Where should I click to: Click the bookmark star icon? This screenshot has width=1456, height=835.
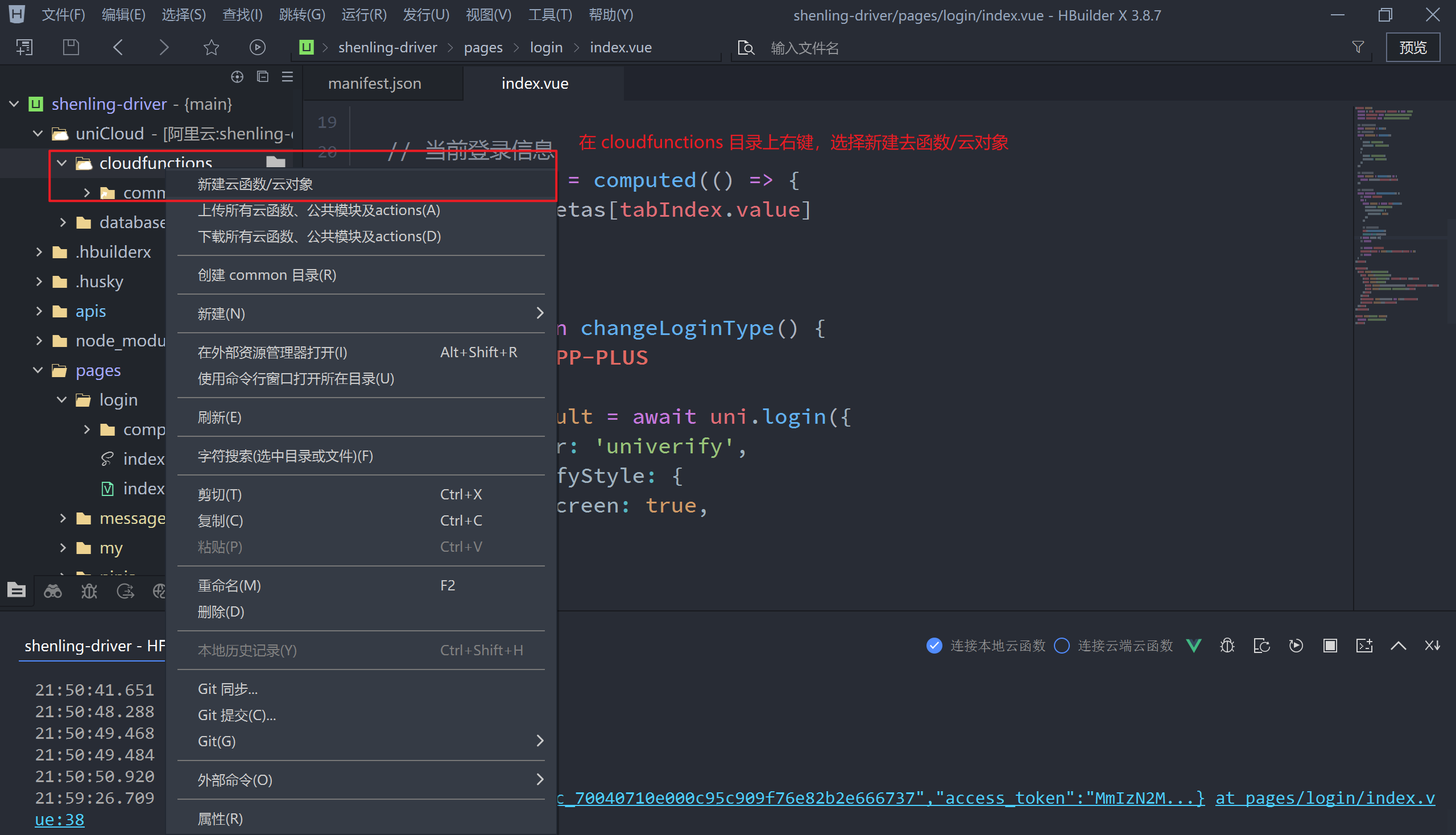tap(211, 47)
